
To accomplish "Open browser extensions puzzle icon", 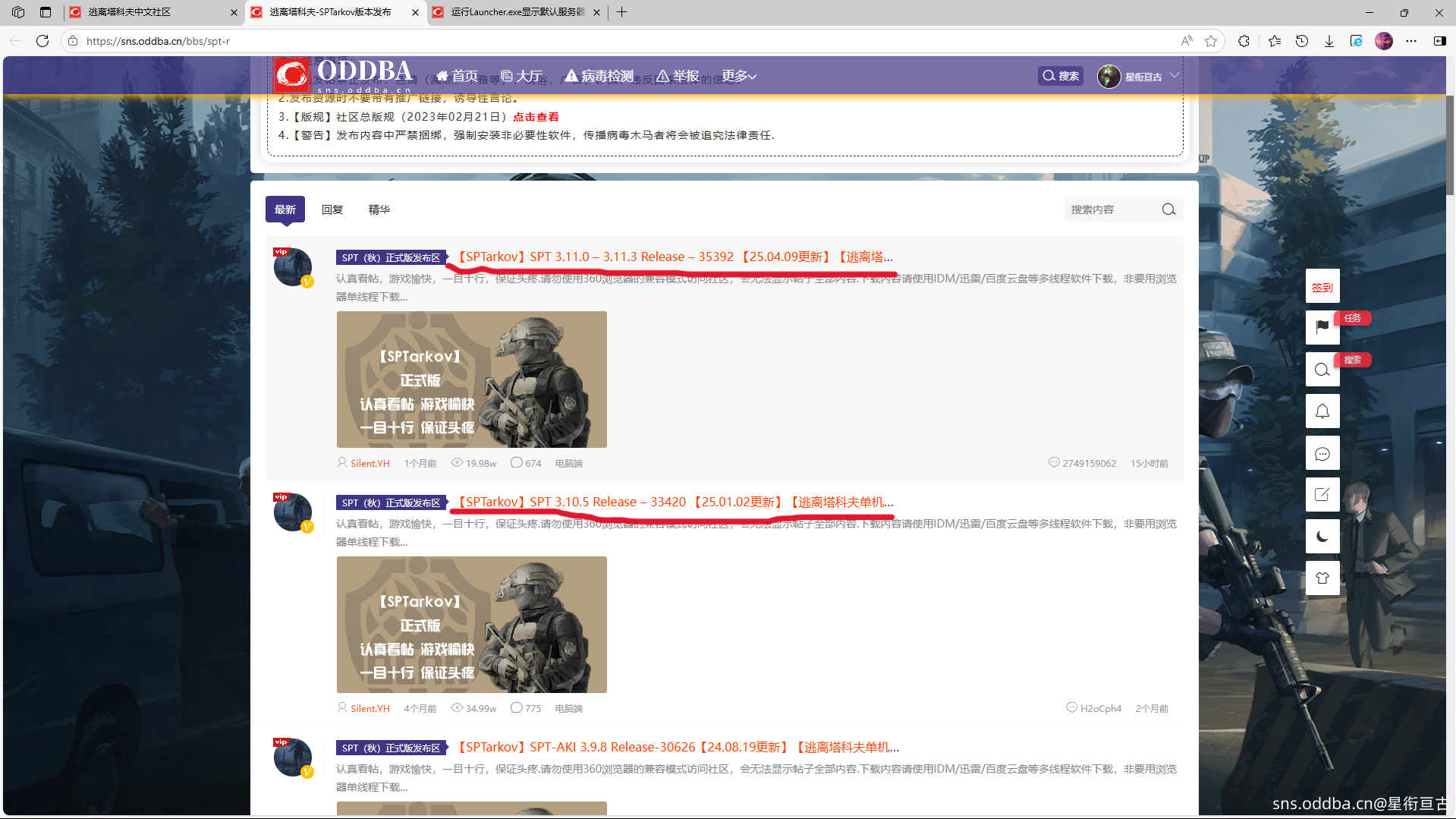I will pos(1244,41).
